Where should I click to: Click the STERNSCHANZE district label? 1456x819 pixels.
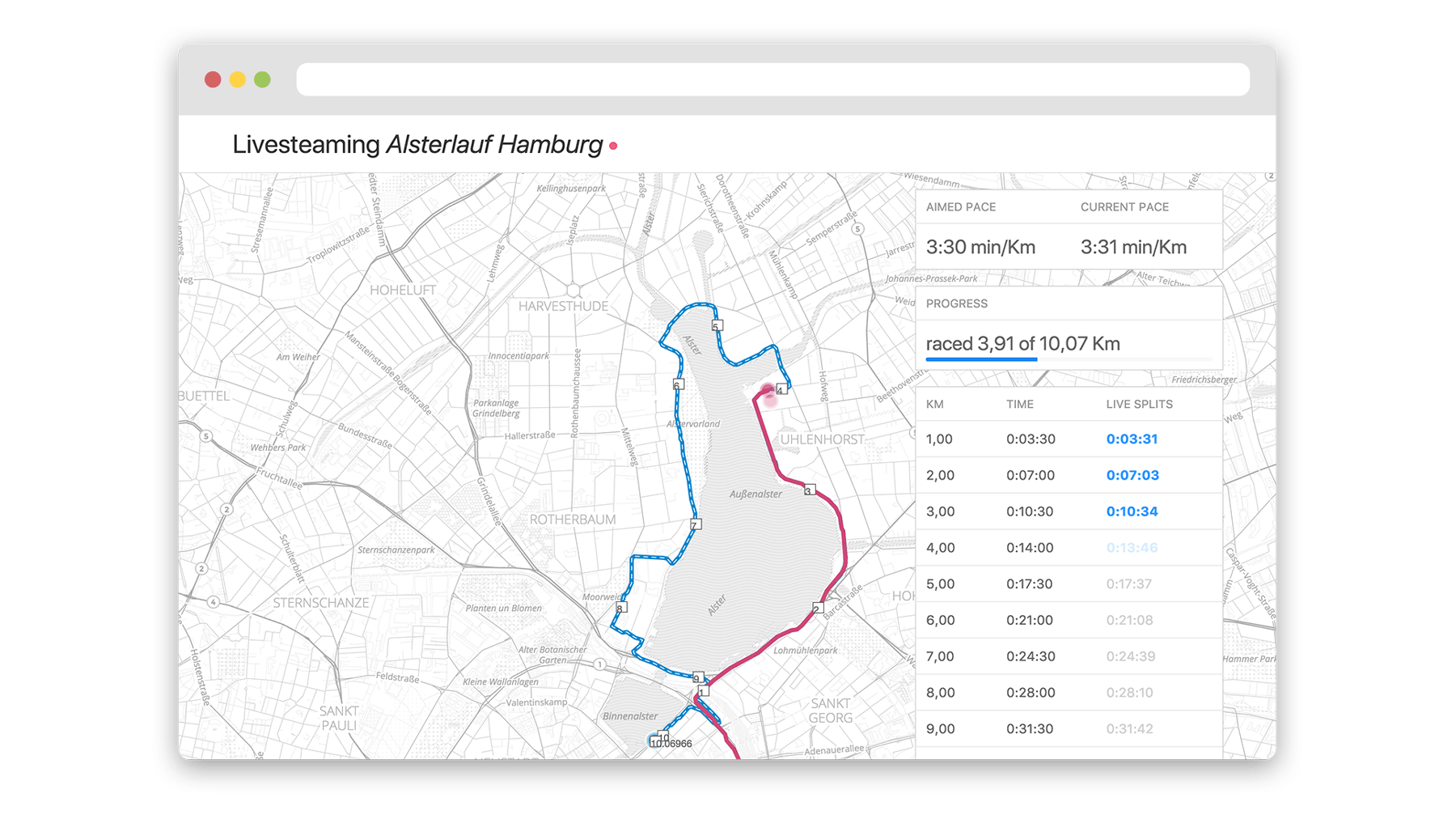pyautogui.click(x=321, y=603)
